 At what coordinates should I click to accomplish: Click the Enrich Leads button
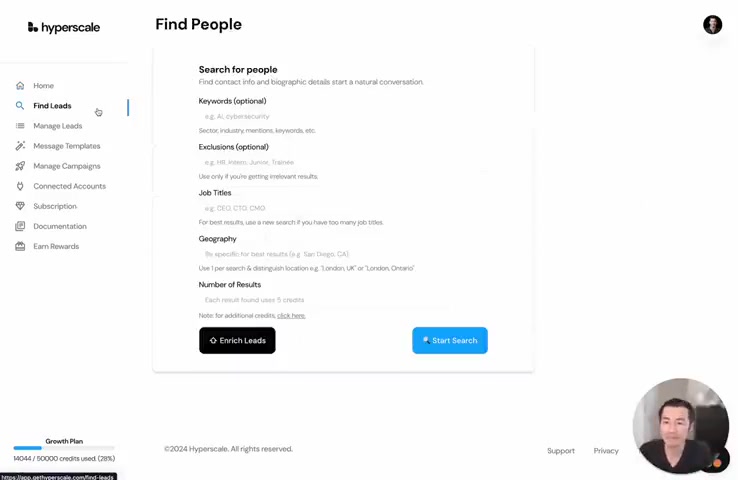pyautogui.click(x=237, y=340)
